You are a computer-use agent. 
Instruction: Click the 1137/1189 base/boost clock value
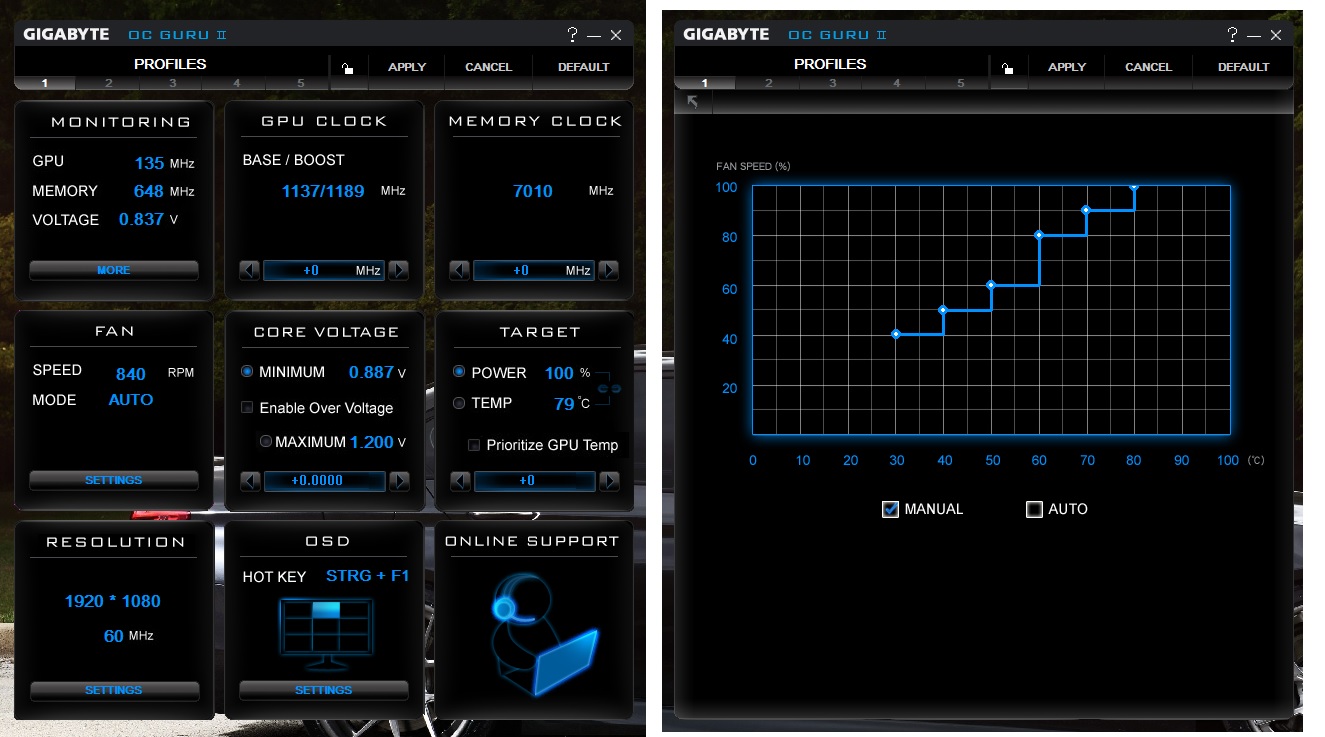(x=323, y=191)
